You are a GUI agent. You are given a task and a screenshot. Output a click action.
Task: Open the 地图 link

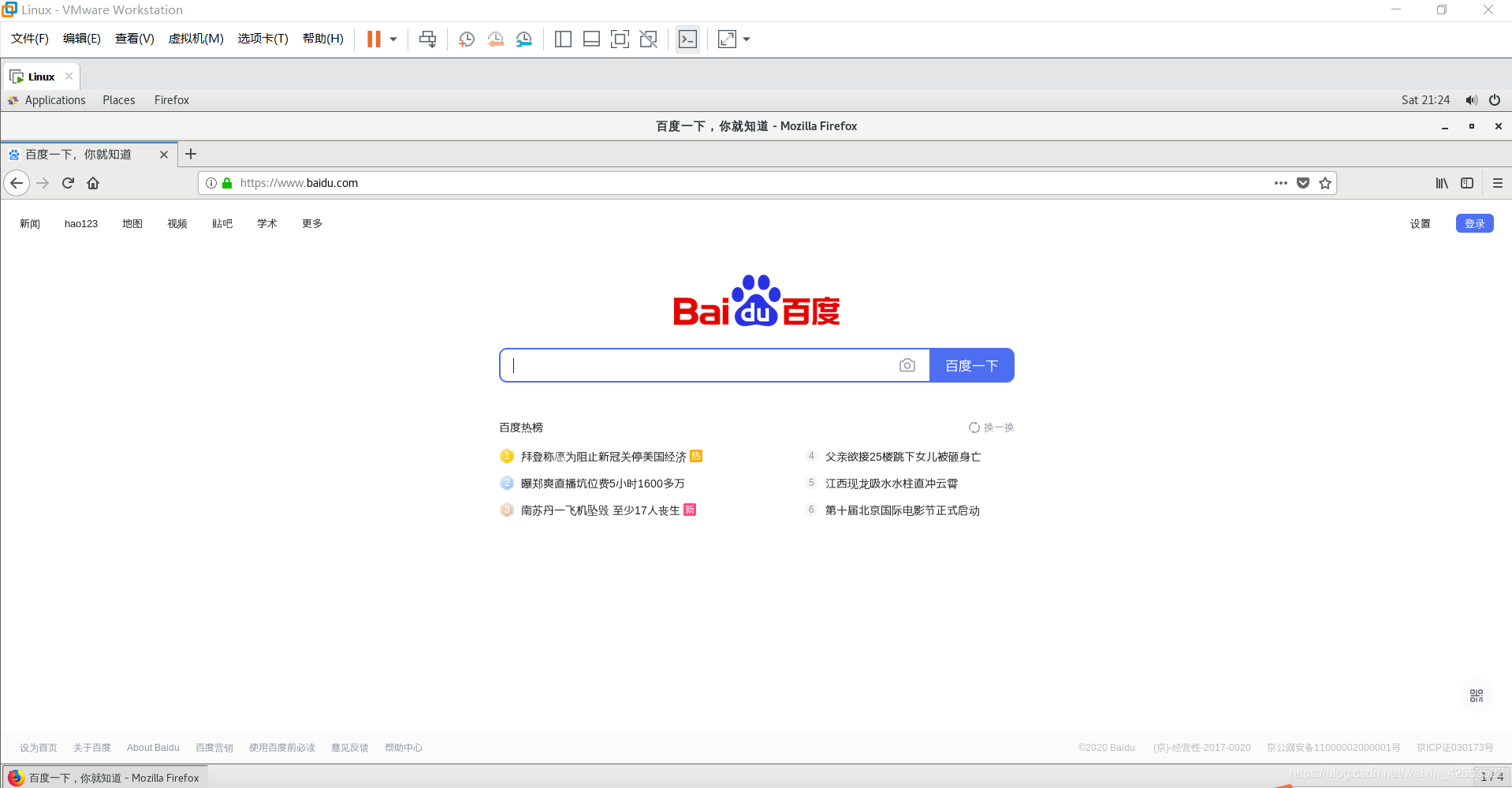[132, 224]
